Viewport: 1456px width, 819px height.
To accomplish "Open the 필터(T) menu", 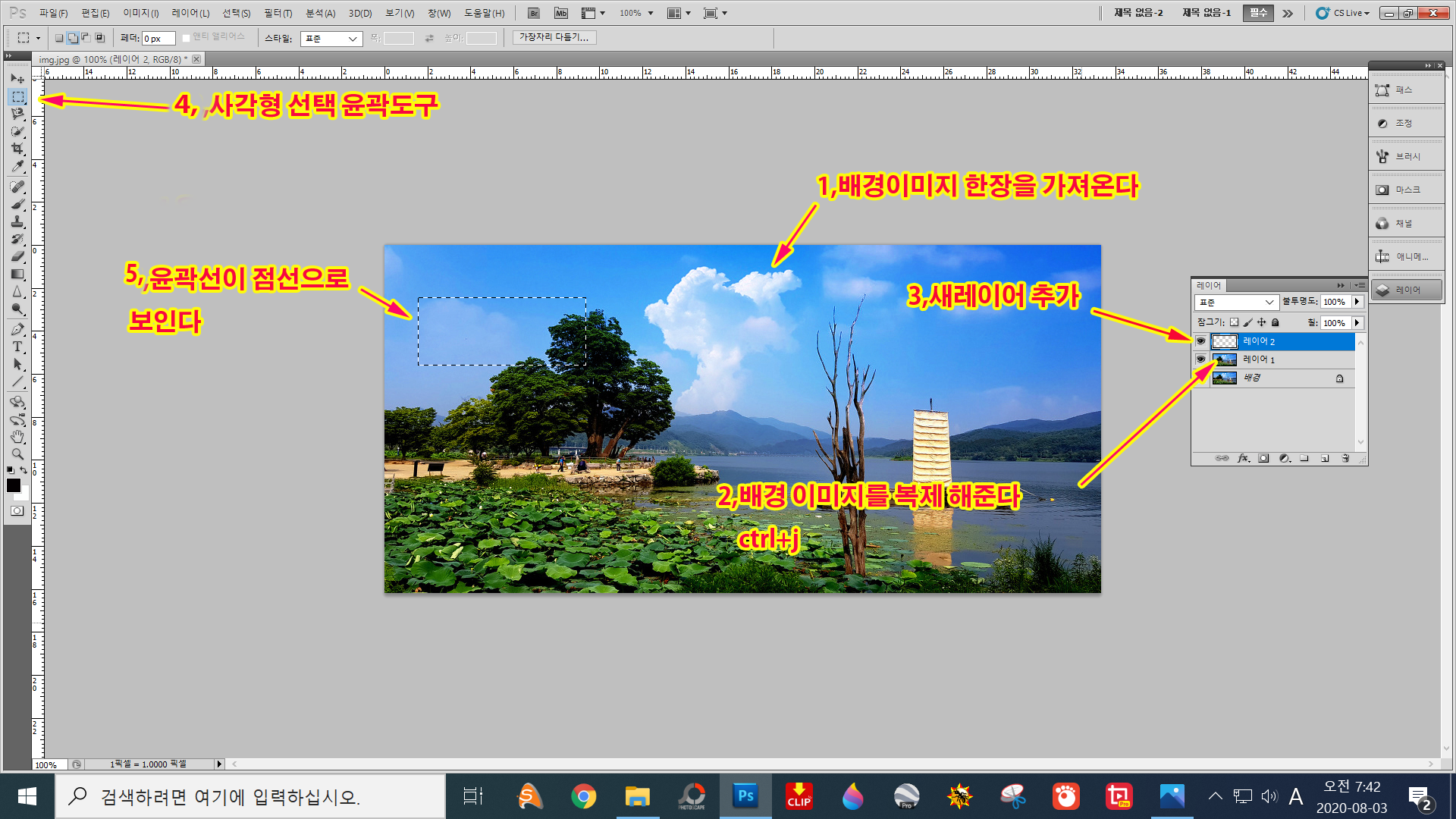I will pos(278,13).
